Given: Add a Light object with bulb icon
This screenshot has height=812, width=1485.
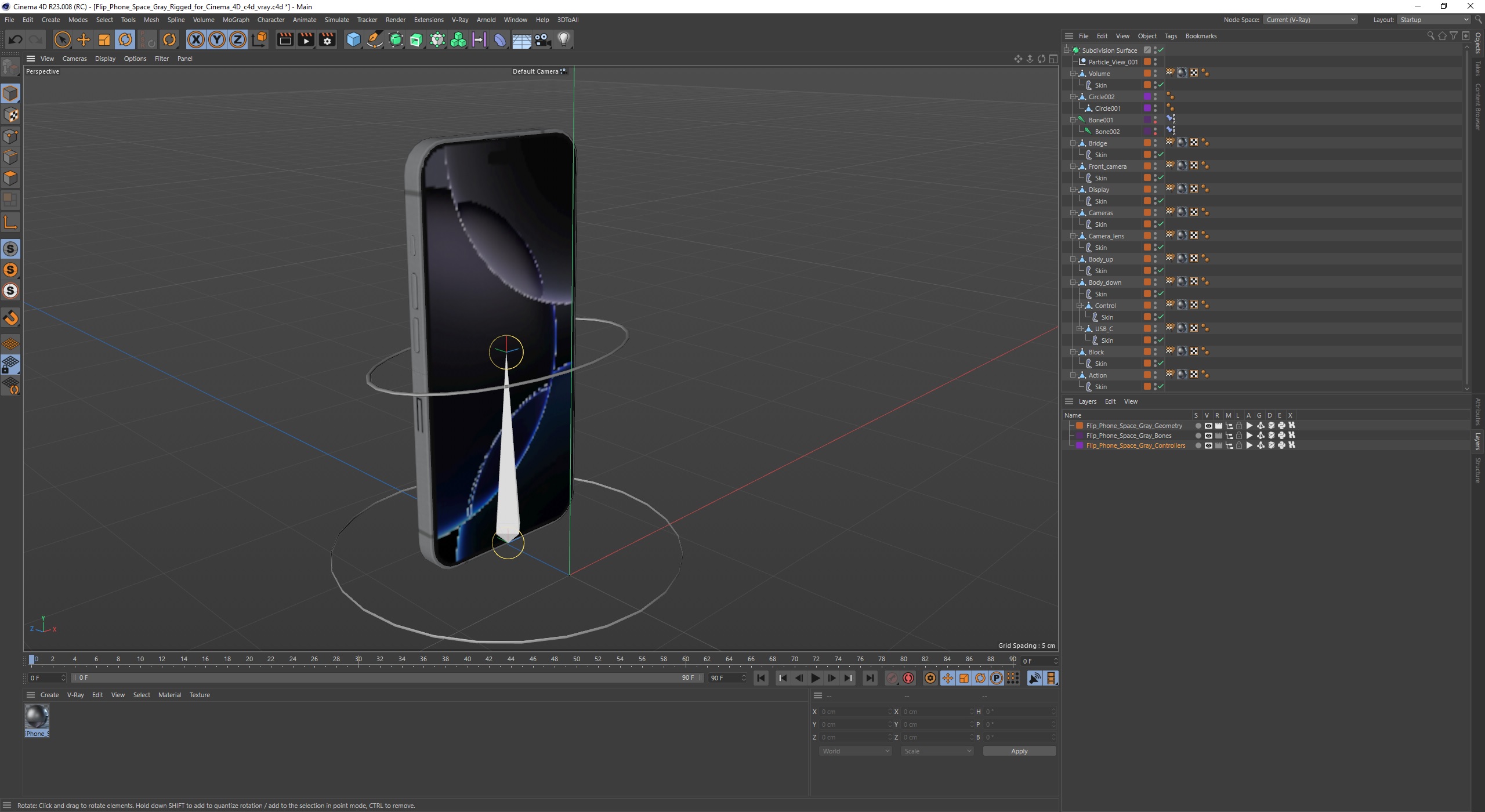Looking at the screenshot, I should point(564,39).
